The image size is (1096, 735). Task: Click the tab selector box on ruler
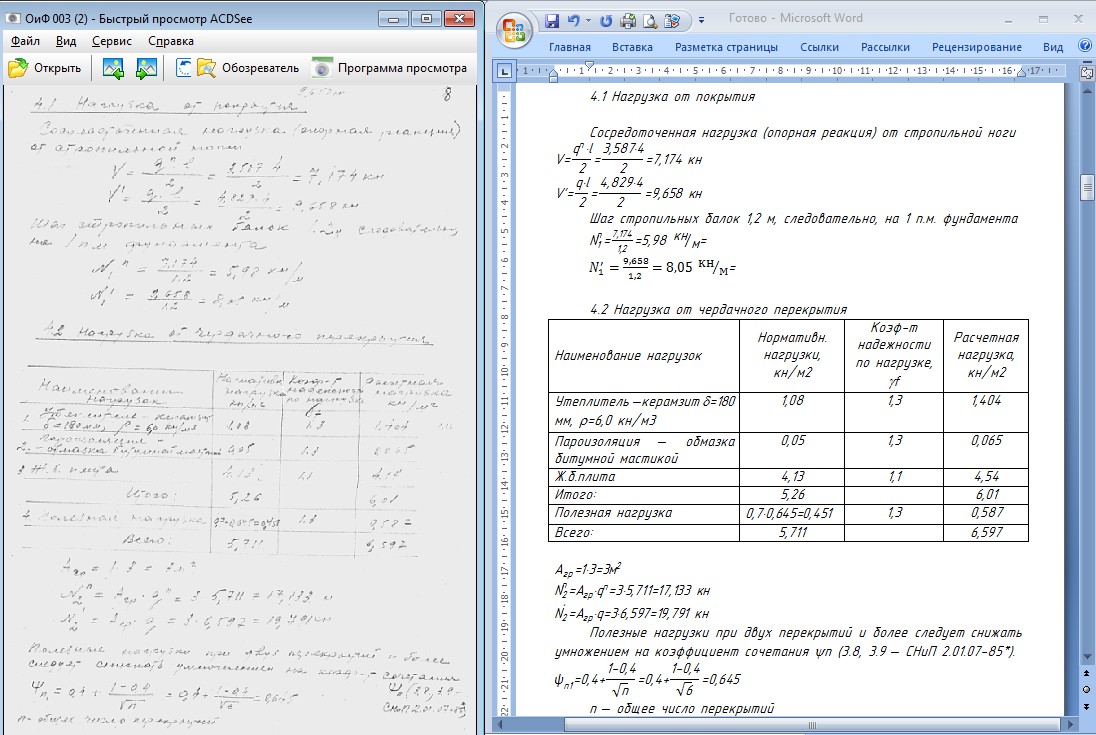tap(503, 71)
